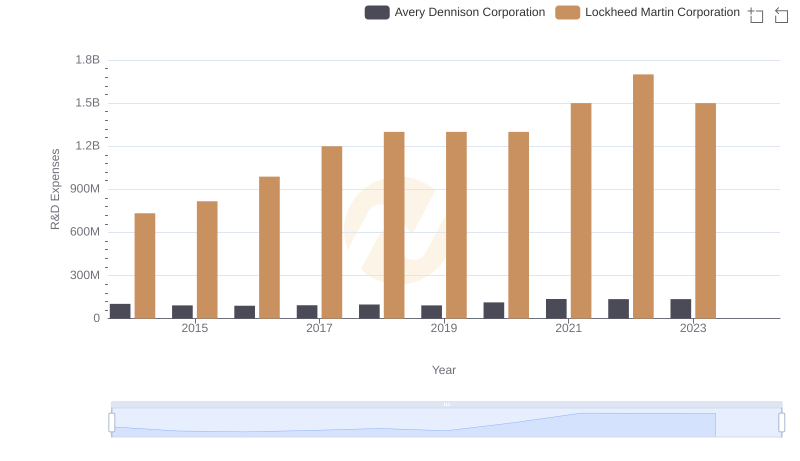
Task: Click the Lockheed Martin bar for 2023
Action: [706, 211]
